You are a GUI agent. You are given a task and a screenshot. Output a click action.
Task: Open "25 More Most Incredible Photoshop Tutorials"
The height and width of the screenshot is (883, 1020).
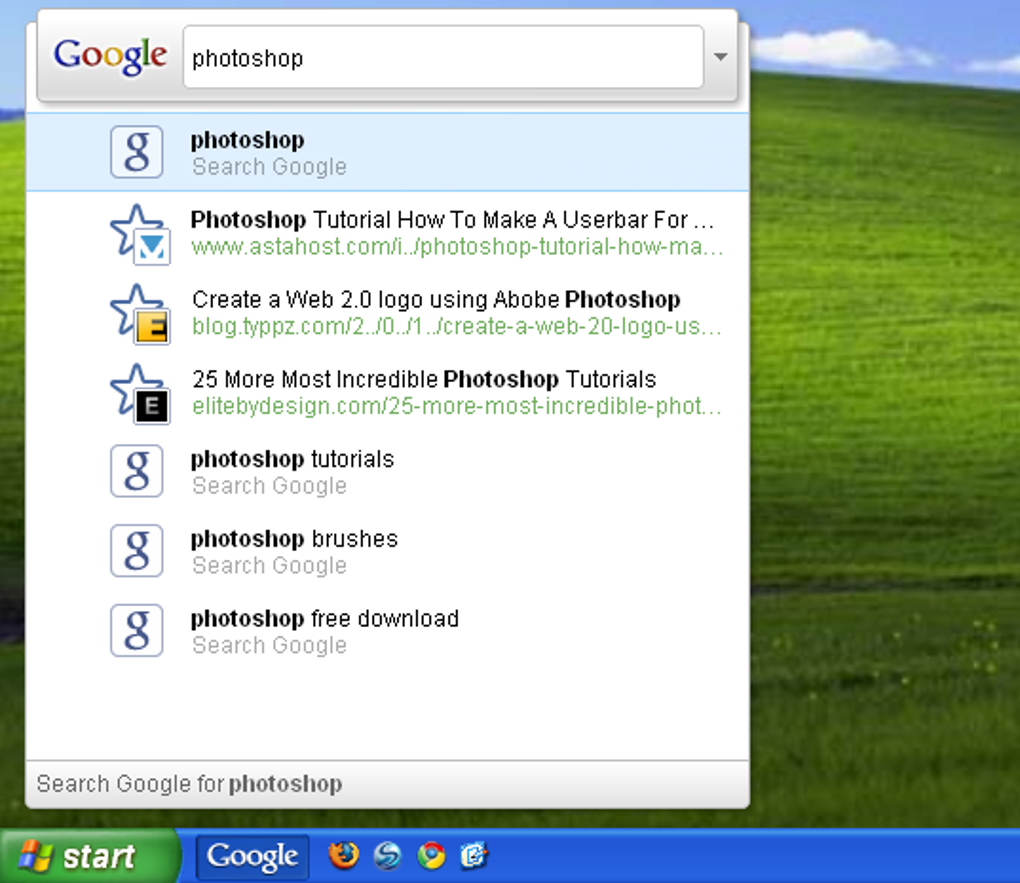(x=423, y=379)
